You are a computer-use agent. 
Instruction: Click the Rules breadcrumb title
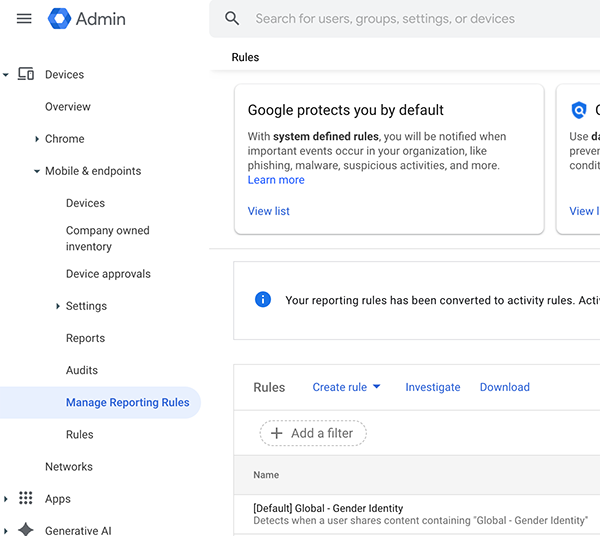245,57
